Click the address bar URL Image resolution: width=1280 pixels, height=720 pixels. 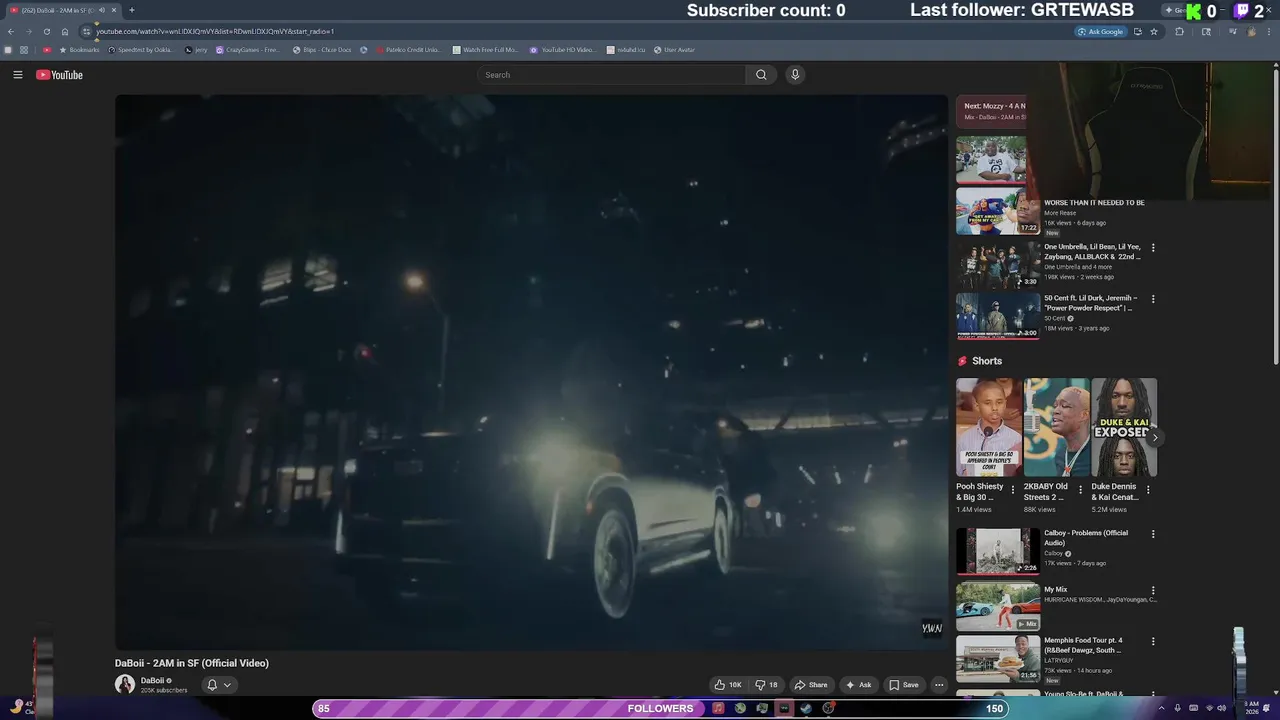coord(215,31)
